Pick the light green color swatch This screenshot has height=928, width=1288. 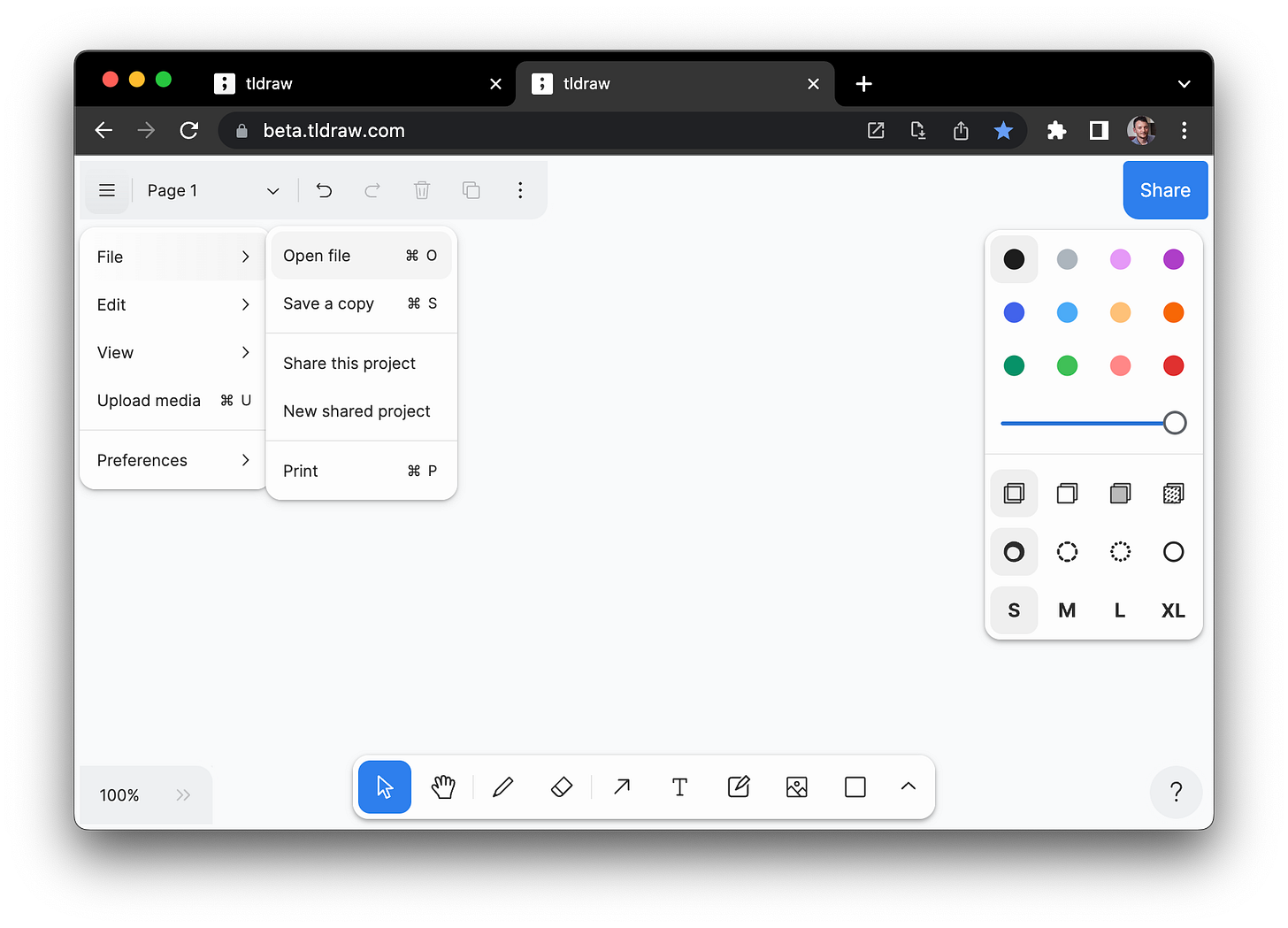coord(1067,365)
